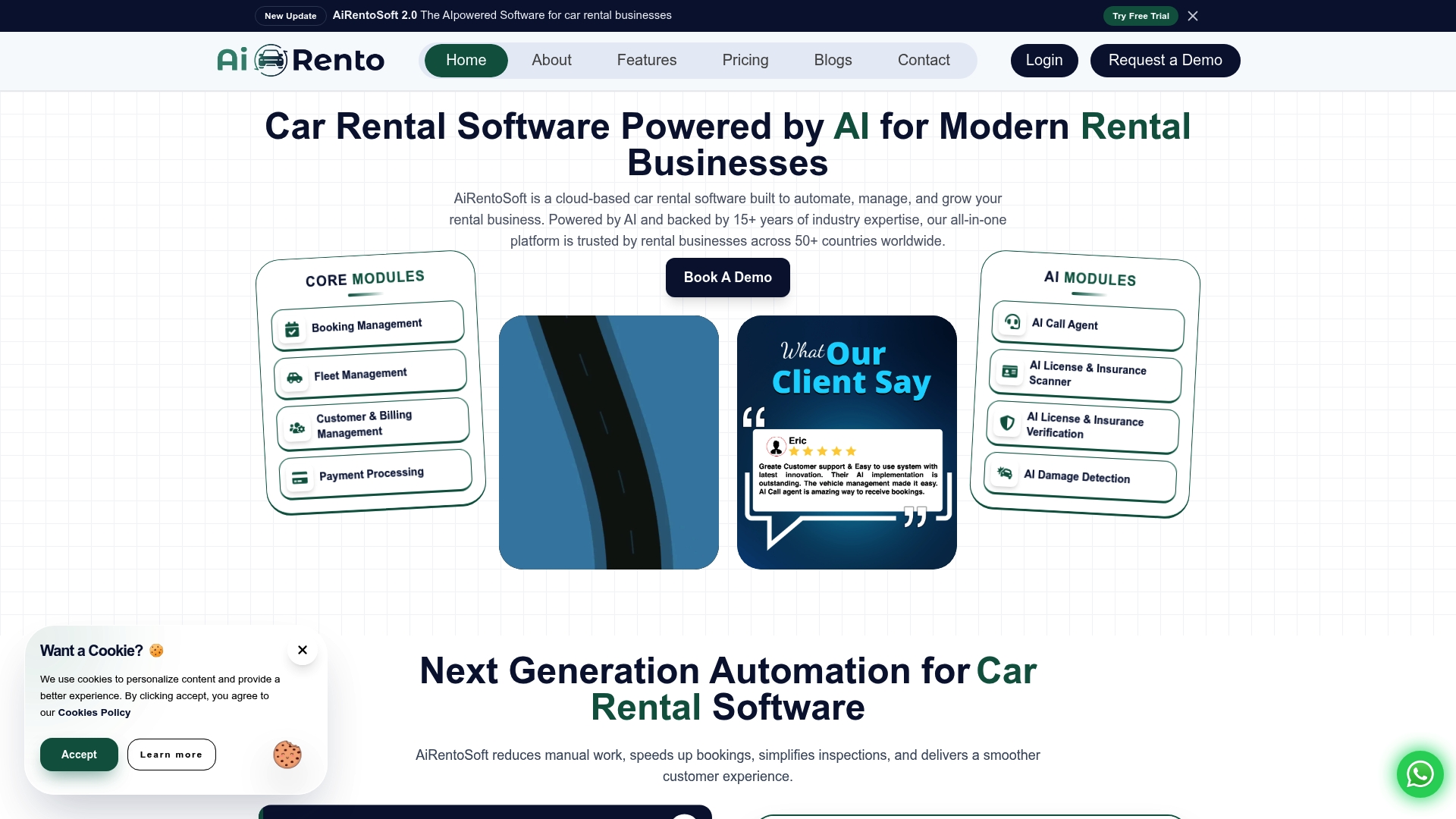Close the cookie consent popup
The image size is (1456, 819).
(x=303, y=650)
